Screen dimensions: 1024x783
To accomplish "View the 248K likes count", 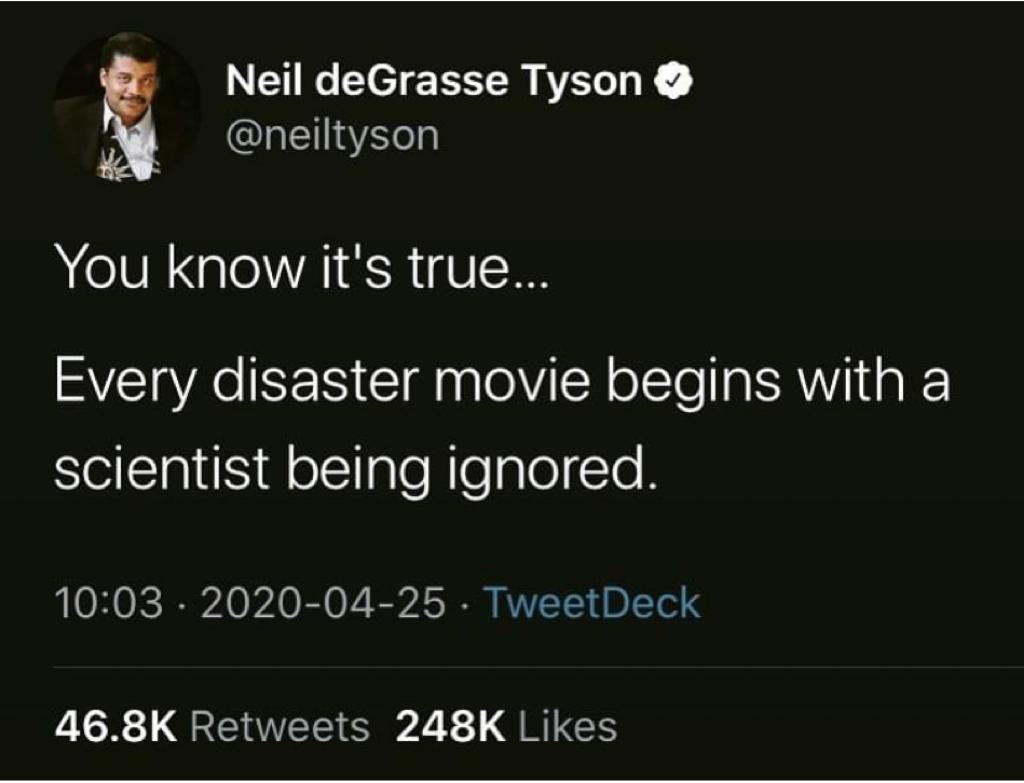I will [x=450, y=726].
